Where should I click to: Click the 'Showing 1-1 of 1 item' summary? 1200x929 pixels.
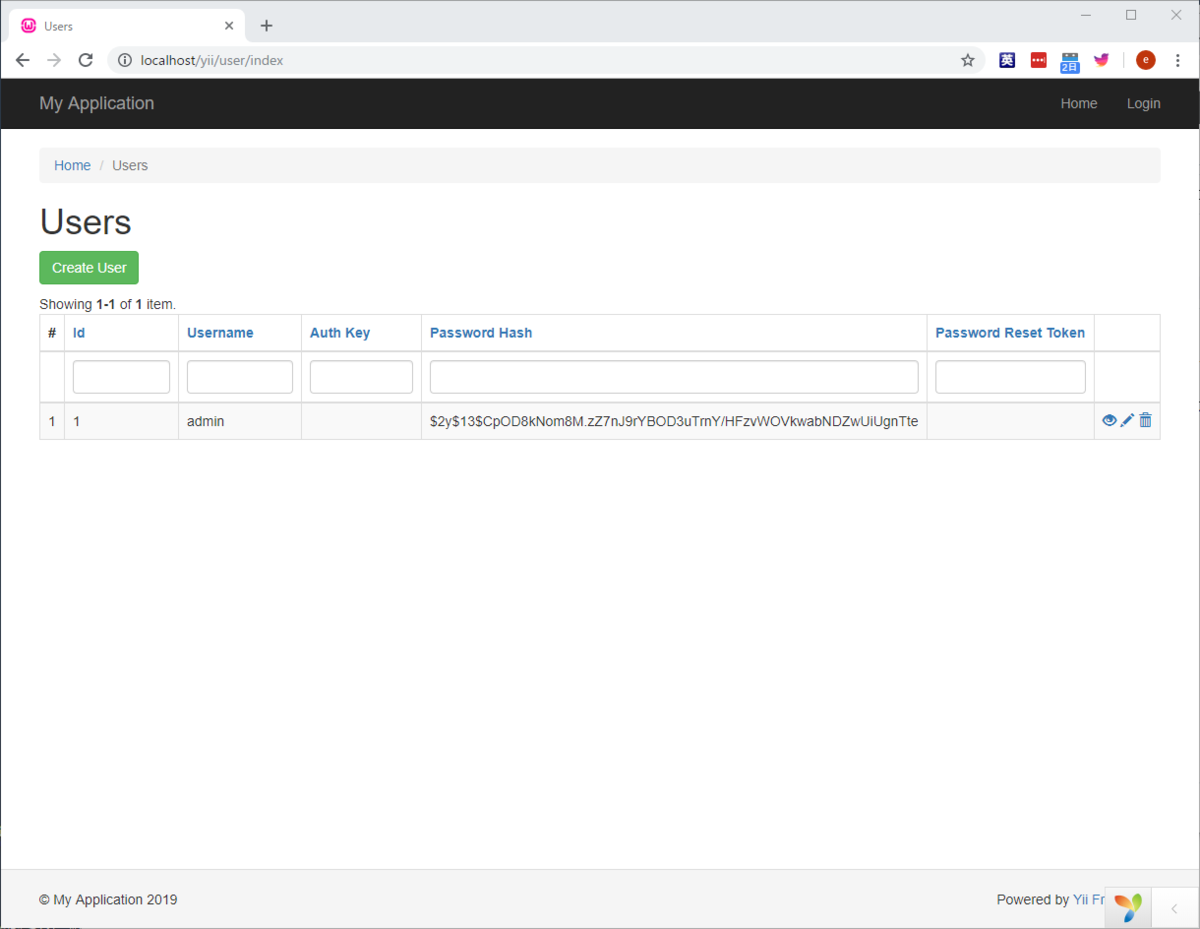click(x=107, y=304)
